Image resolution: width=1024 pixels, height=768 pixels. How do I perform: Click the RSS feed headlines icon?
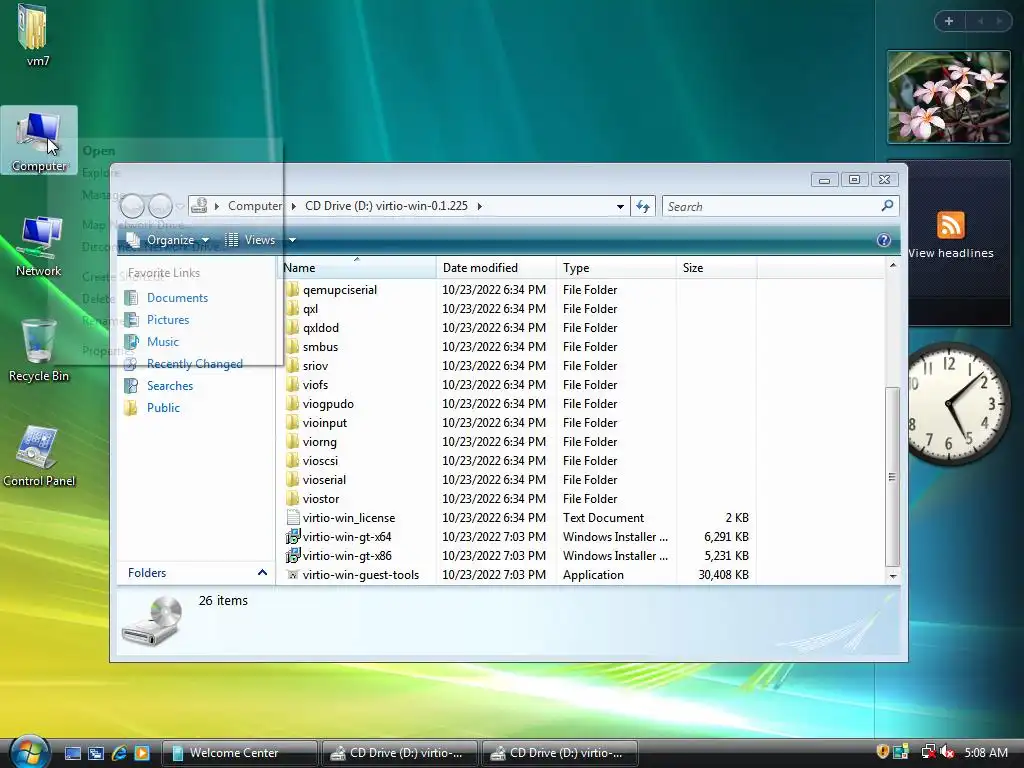pos(950,225)
